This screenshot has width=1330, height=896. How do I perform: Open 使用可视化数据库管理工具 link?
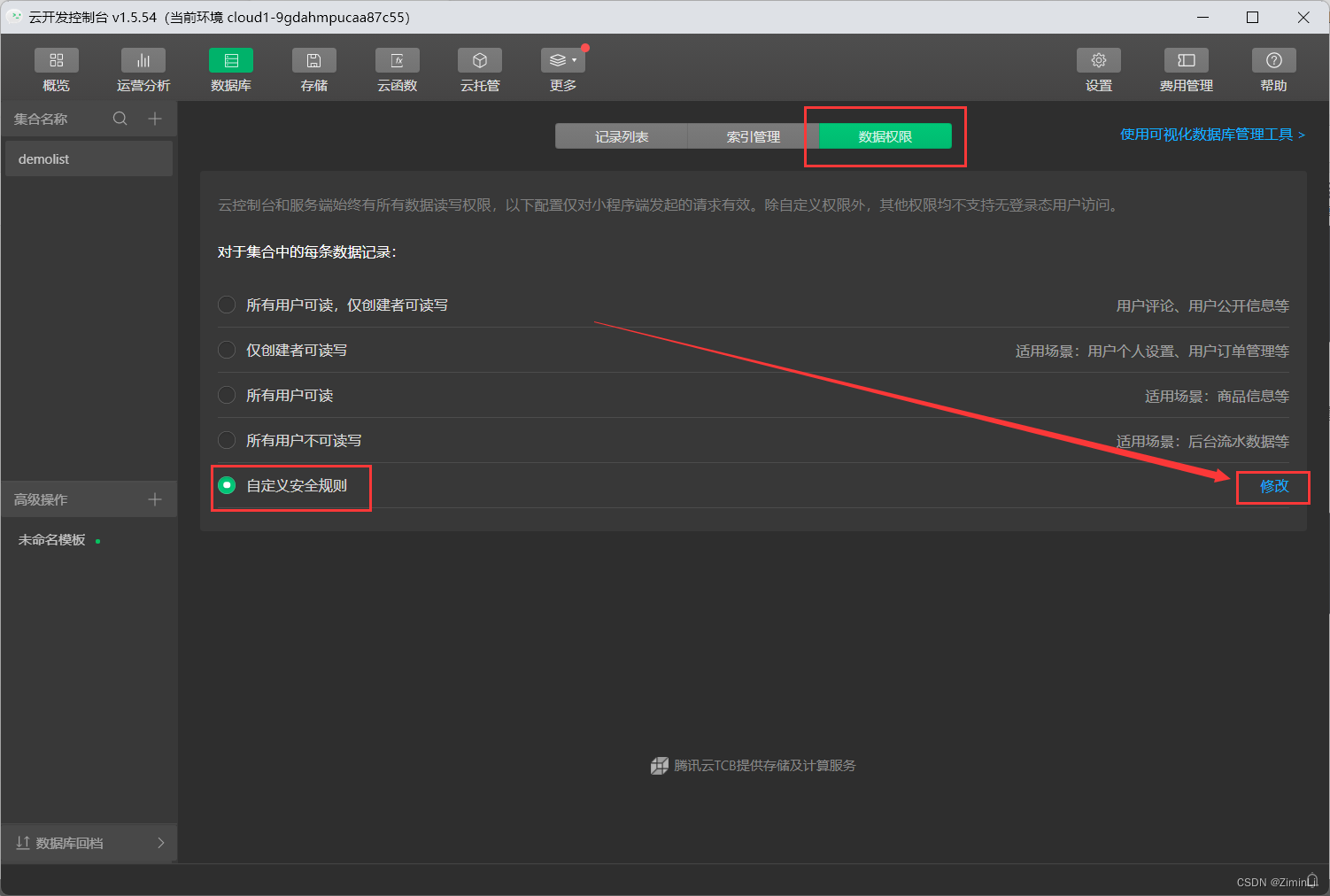point(1212,135)
